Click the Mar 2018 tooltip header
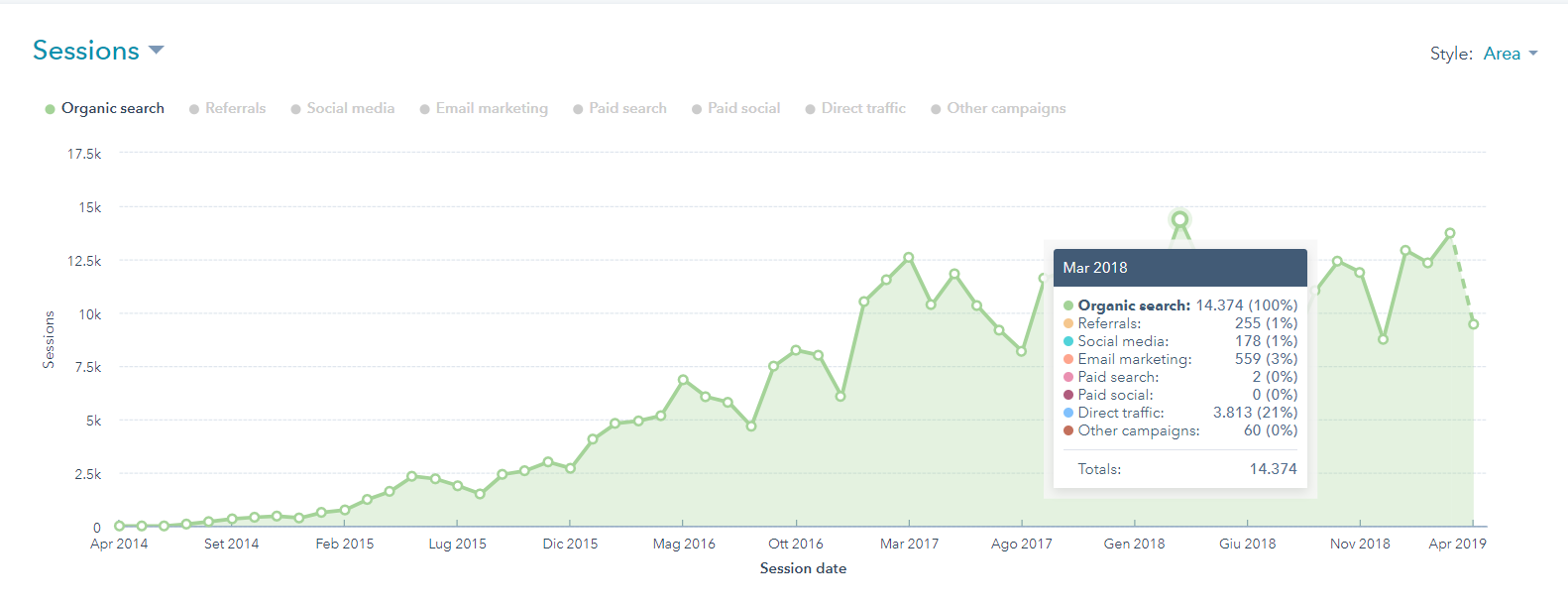1568x608 pixels. [1179, 268]
